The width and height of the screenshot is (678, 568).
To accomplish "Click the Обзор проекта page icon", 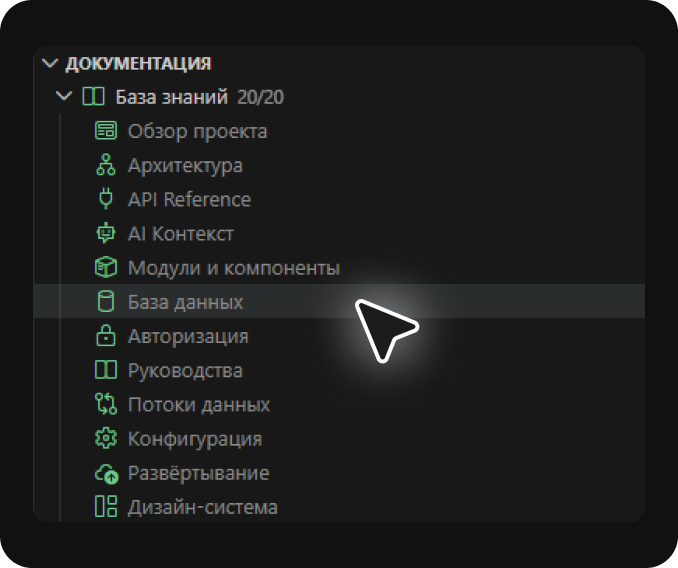I will pos(105,131).
